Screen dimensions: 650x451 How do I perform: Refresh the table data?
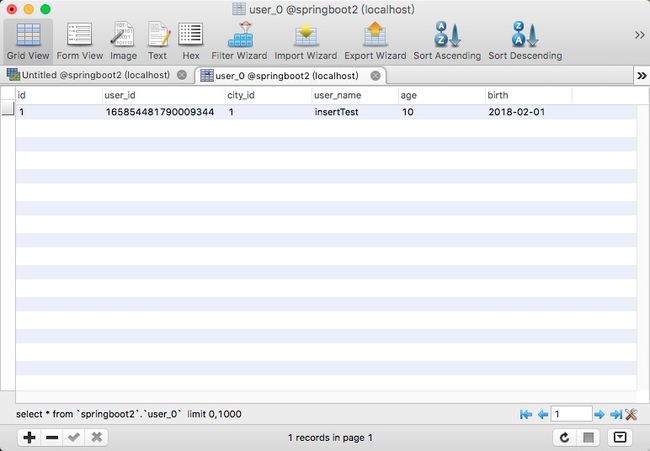tap(564, 437)
